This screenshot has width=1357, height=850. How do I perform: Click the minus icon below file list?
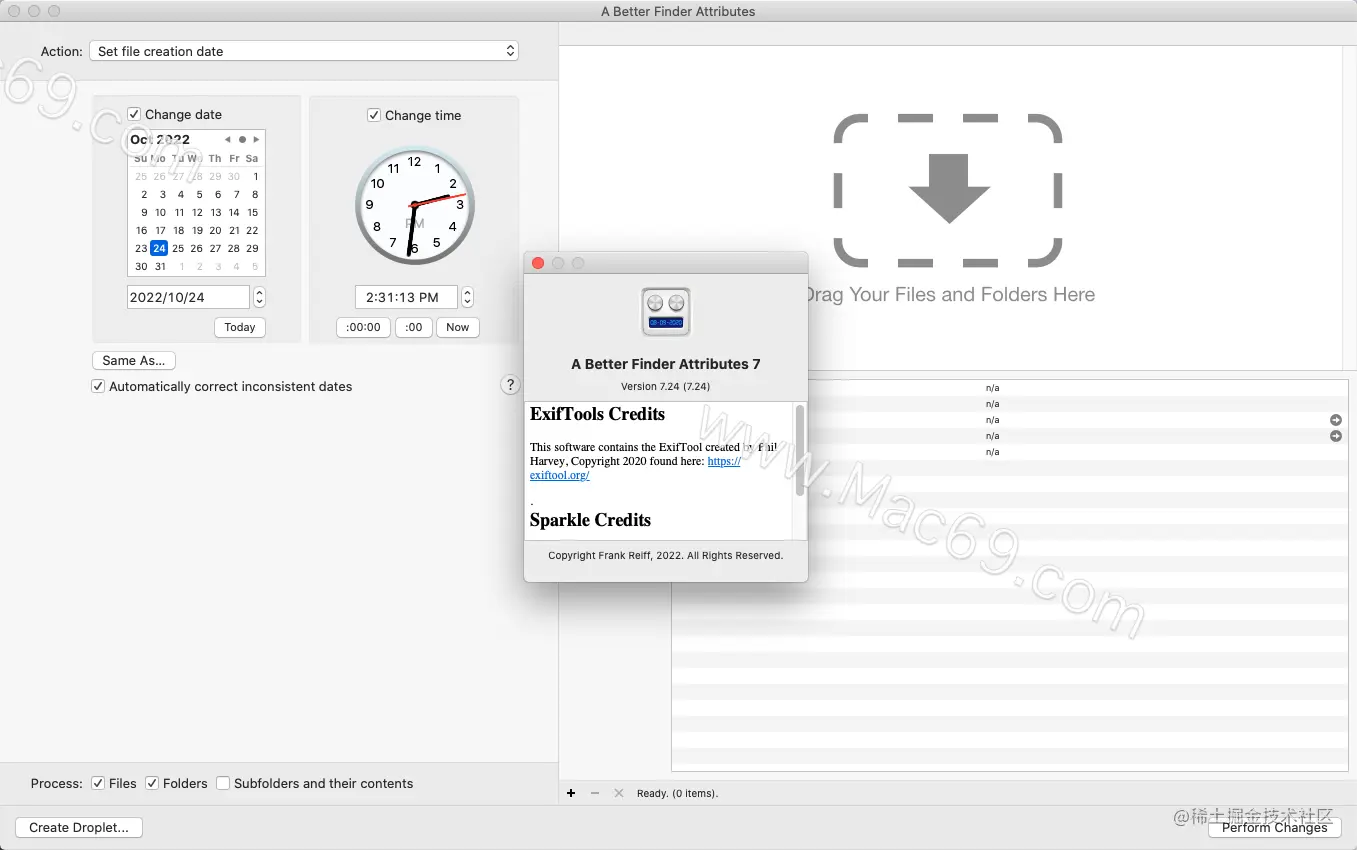click(595, 793)
